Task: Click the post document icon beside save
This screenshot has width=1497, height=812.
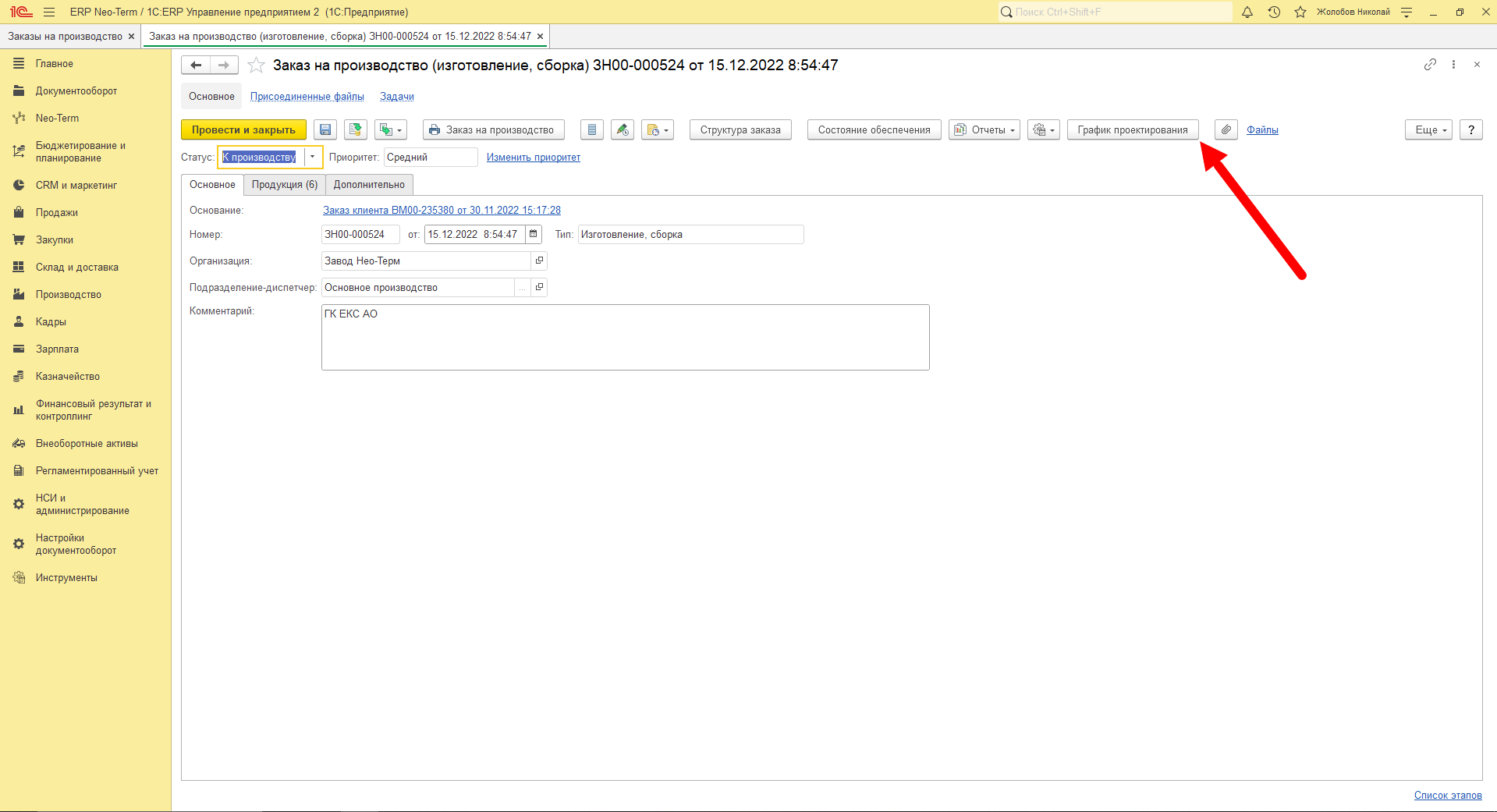Action: (x=356, y=130)
